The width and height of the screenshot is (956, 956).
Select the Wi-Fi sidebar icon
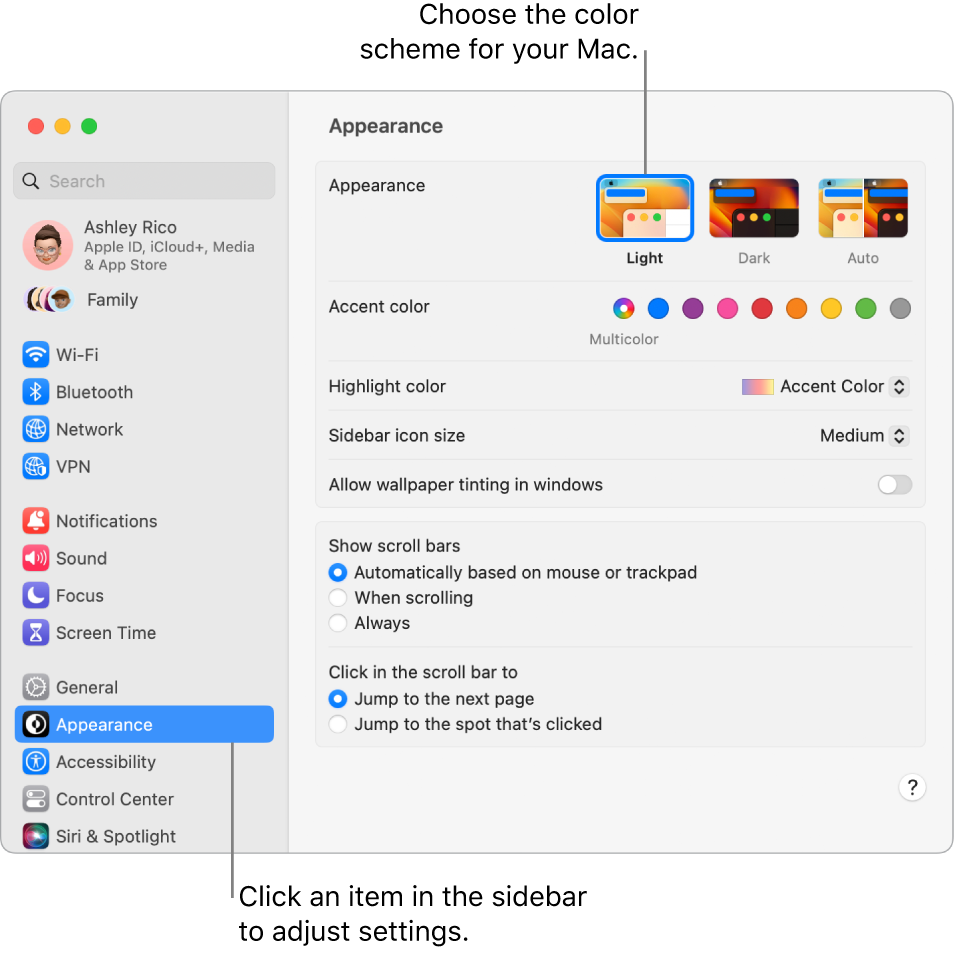(x=36, y=355)
